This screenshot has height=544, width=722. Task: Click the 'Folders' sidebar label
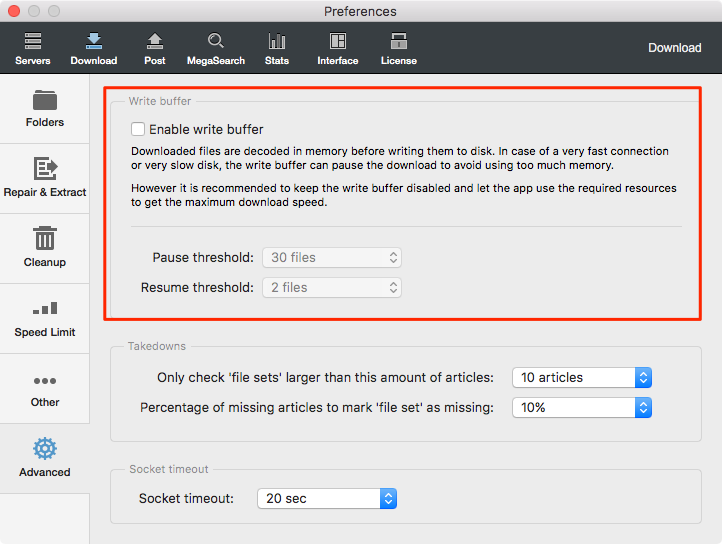(x=45, y=122)
